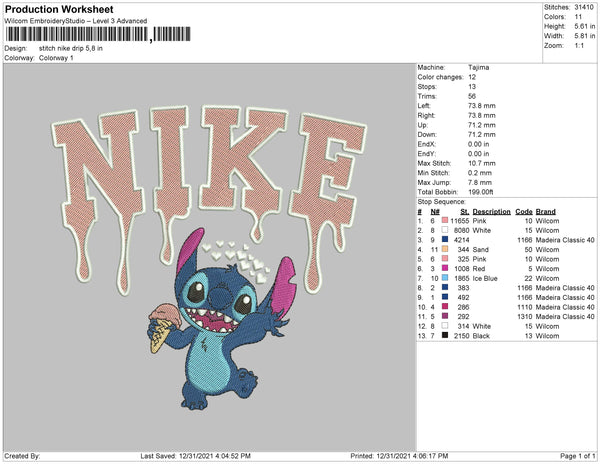Click the magenta Red swatch in stop 6
Image resolution: width=600 pixels, height=464 pixels.
(x=445, y=269)
